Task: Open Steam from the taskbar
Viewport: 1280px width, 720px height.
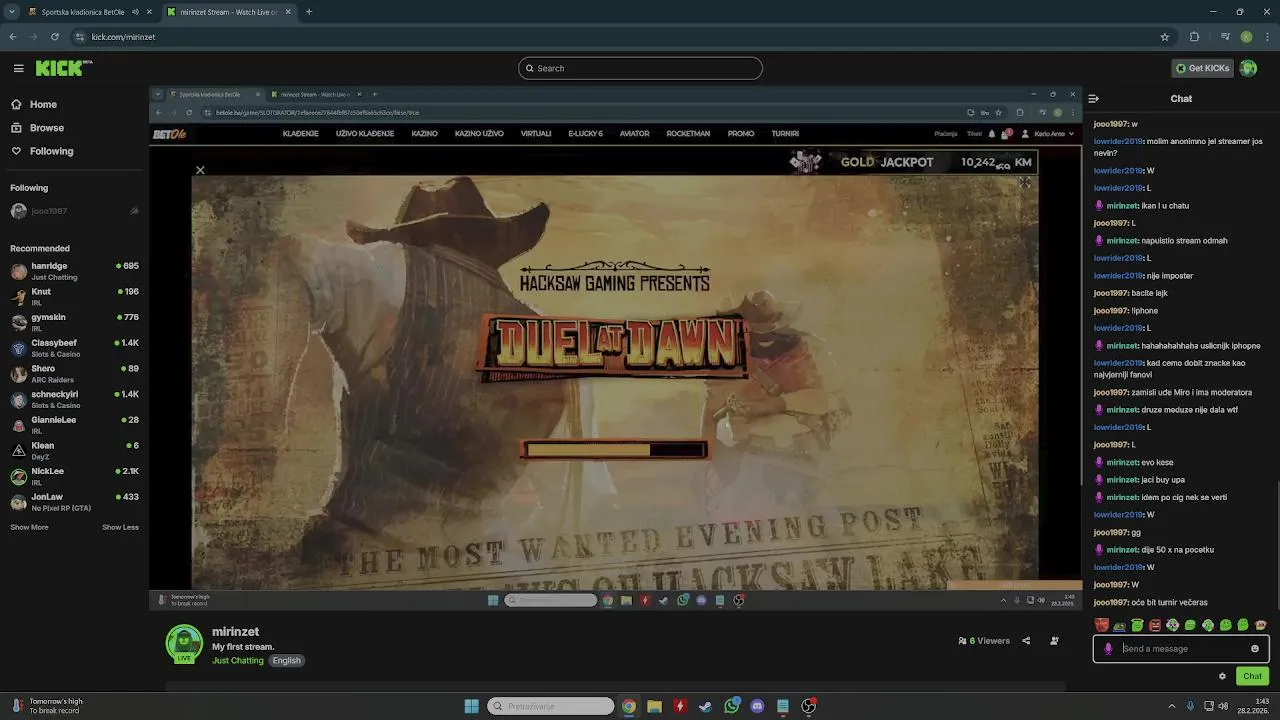Action: point(705,706)
